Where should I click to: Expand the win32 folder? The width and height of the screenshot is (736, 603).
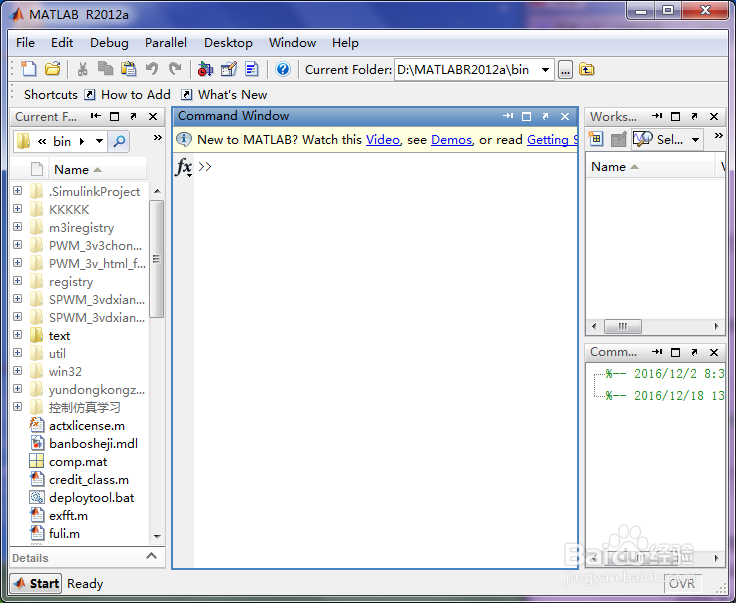coord(18,371)
